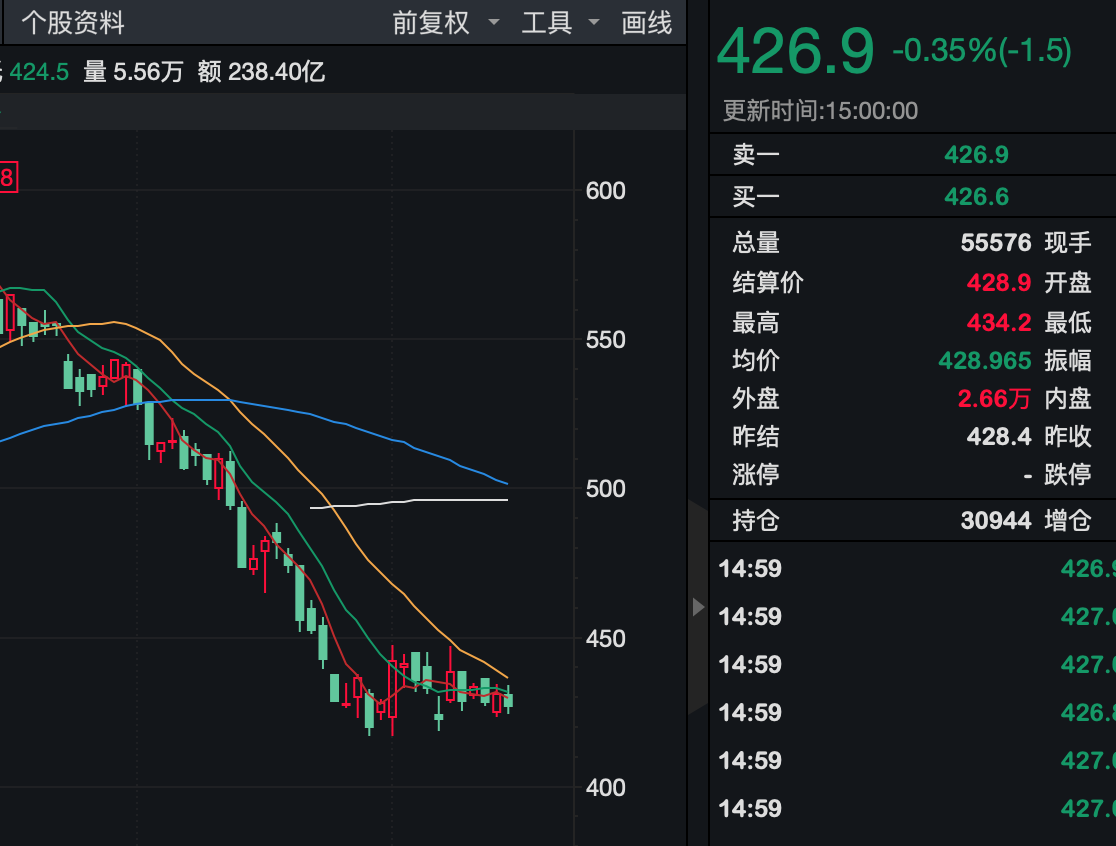Expand the 前复权 adjustment dropdown
The image size is (1116, 846).
point(431,23)
